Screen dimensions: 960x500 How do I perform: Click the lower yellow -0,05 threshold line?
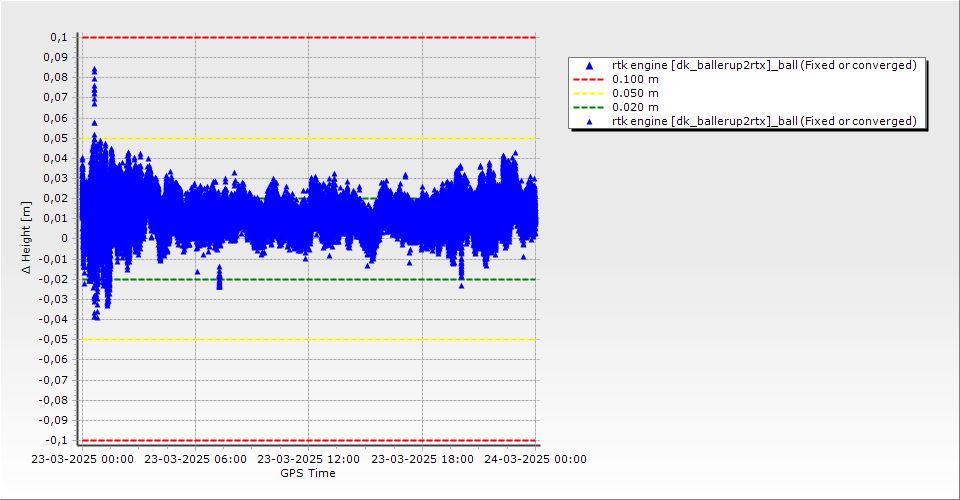click(309, 340)
